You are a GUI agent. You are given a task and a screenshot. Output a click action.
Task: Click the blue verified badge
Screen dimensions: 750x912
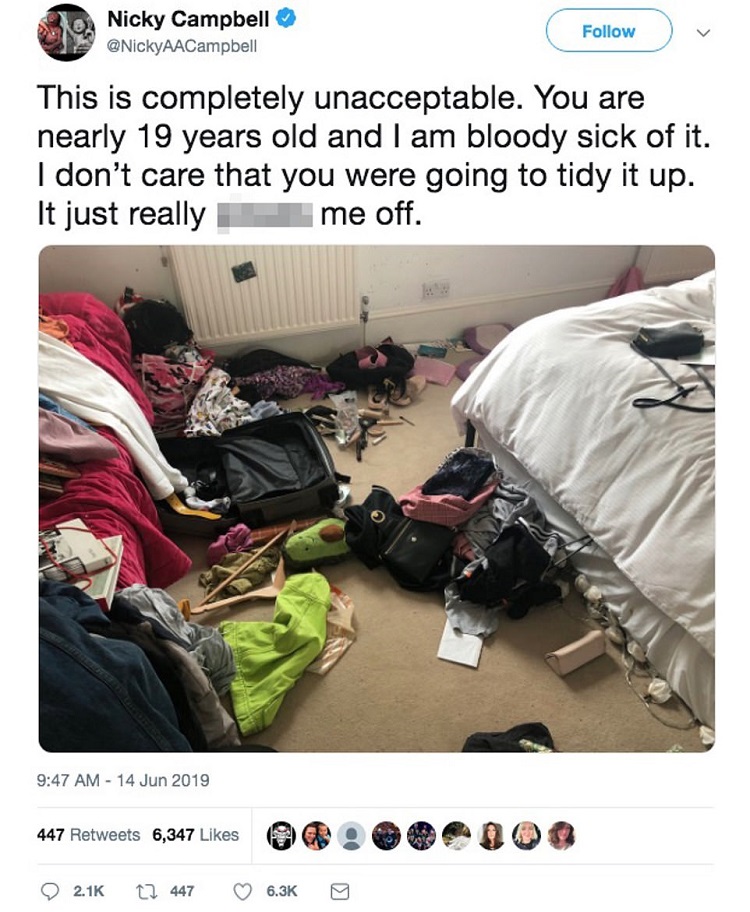pos(286,19)
